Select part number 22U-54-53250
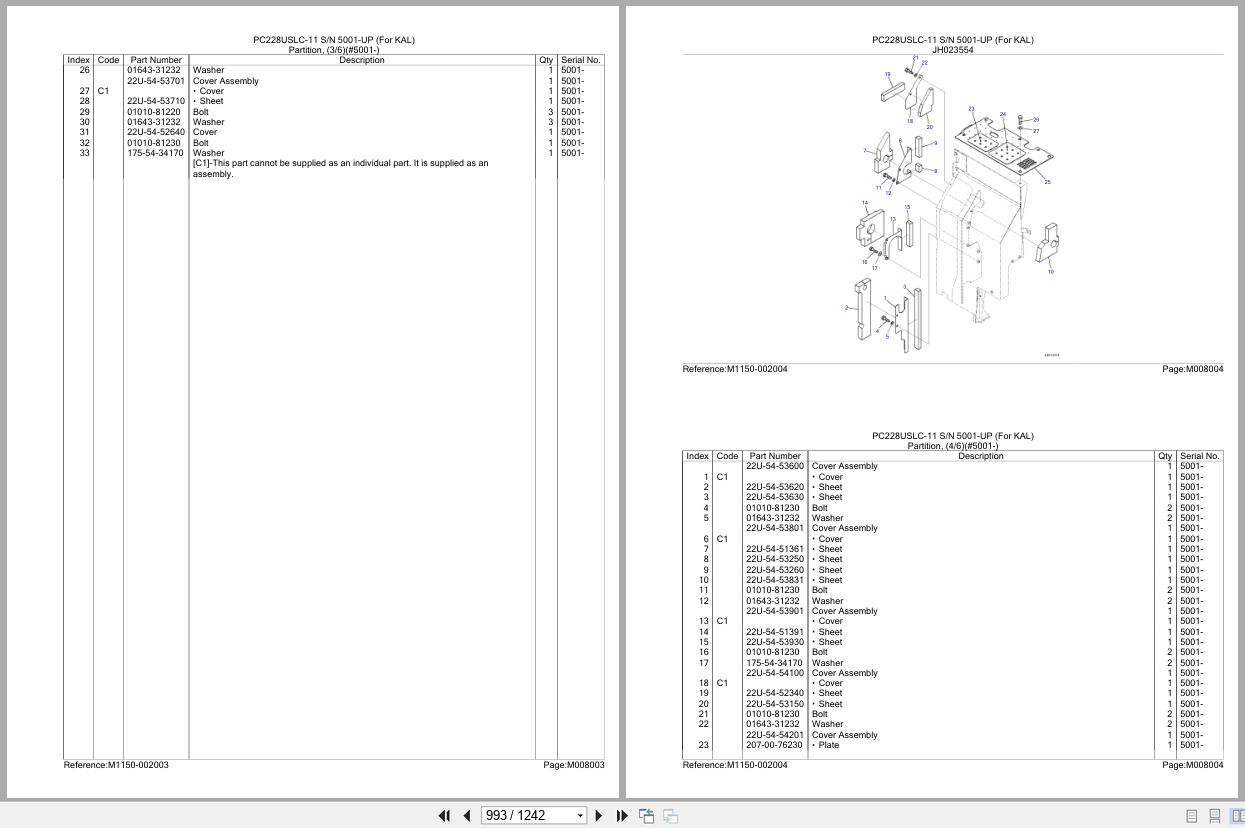1245x828 pixels. click(x=774, y=559)
